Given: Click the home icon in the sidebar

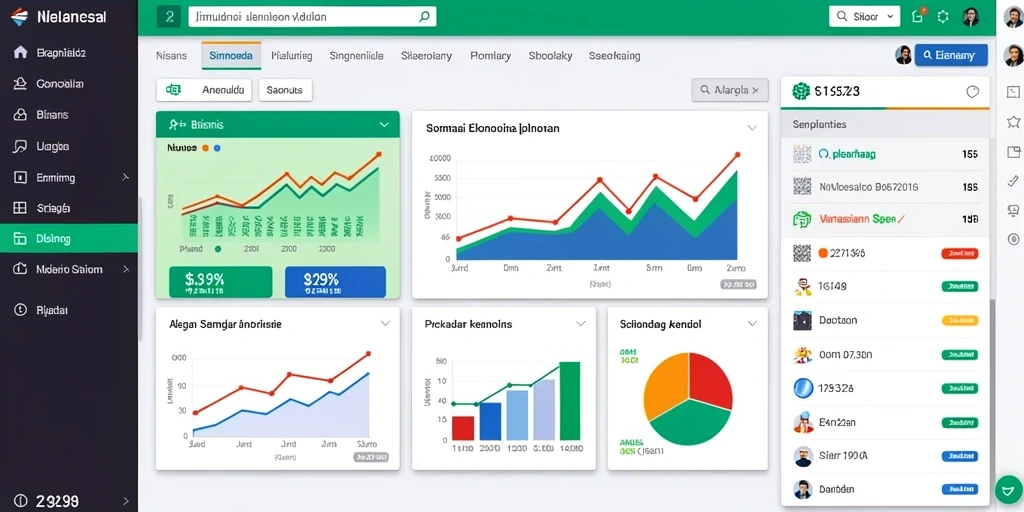Looking at the screenshot, I should [x=20, y=53].
